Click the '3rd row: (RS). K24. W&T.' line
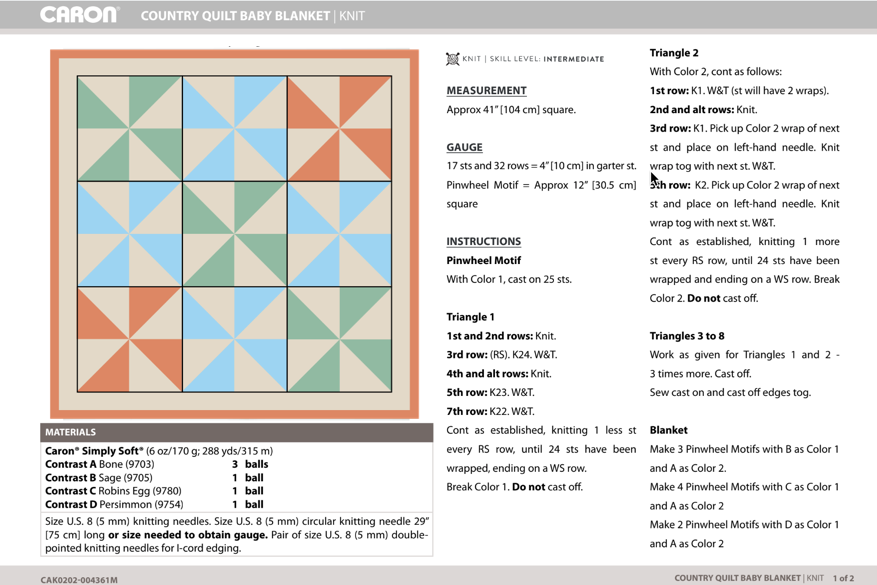 pyautogui.click(x=501, y=355)
